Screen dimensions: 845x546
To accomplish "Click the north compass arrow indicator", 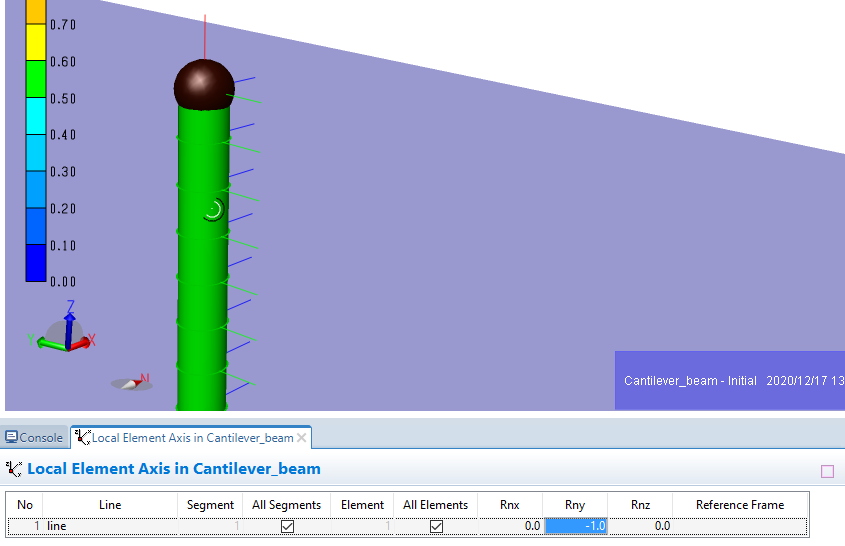I will click(x=132, y=381).
